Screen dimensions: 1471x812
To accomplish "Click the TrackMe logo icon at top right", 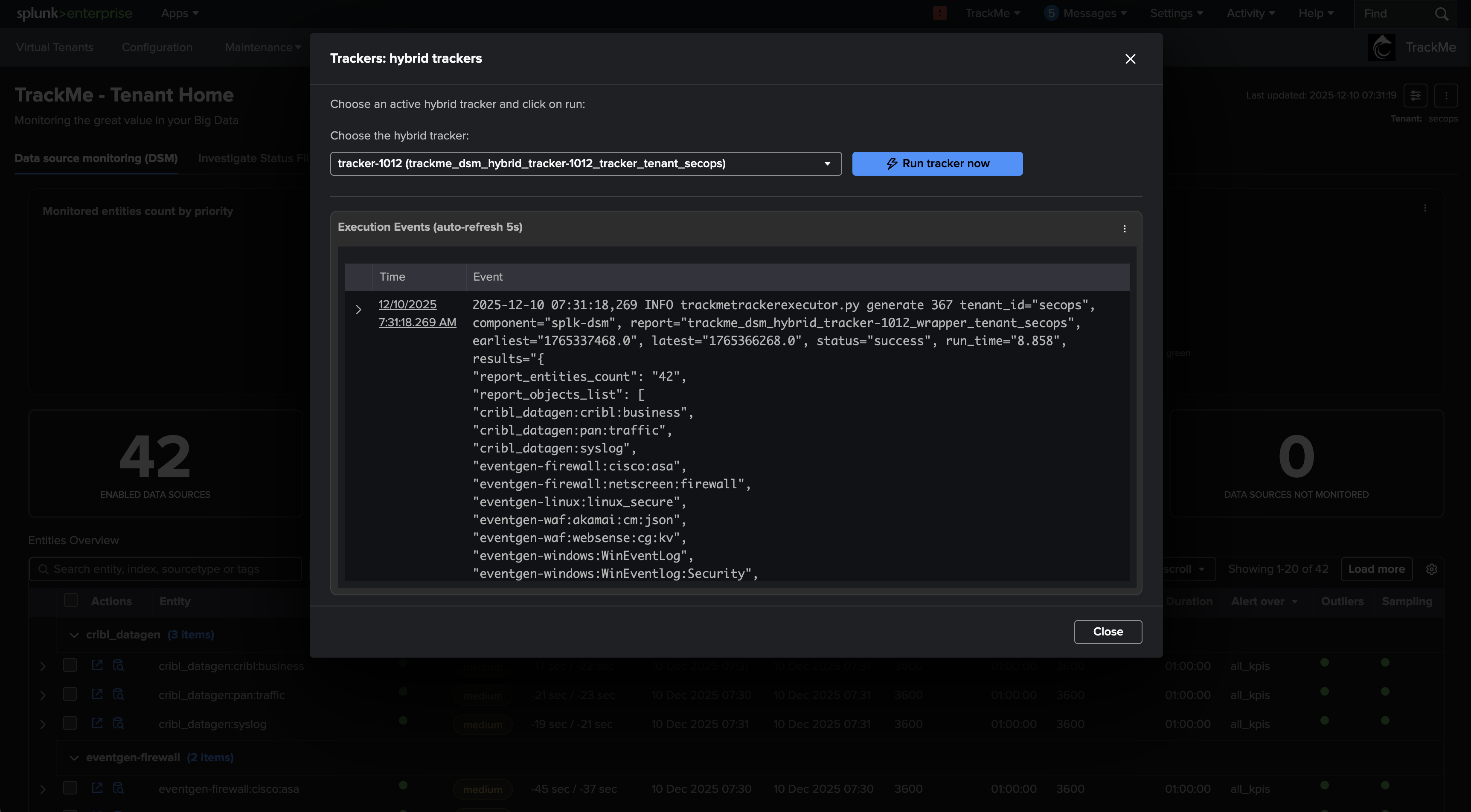I will (1381, 47).
